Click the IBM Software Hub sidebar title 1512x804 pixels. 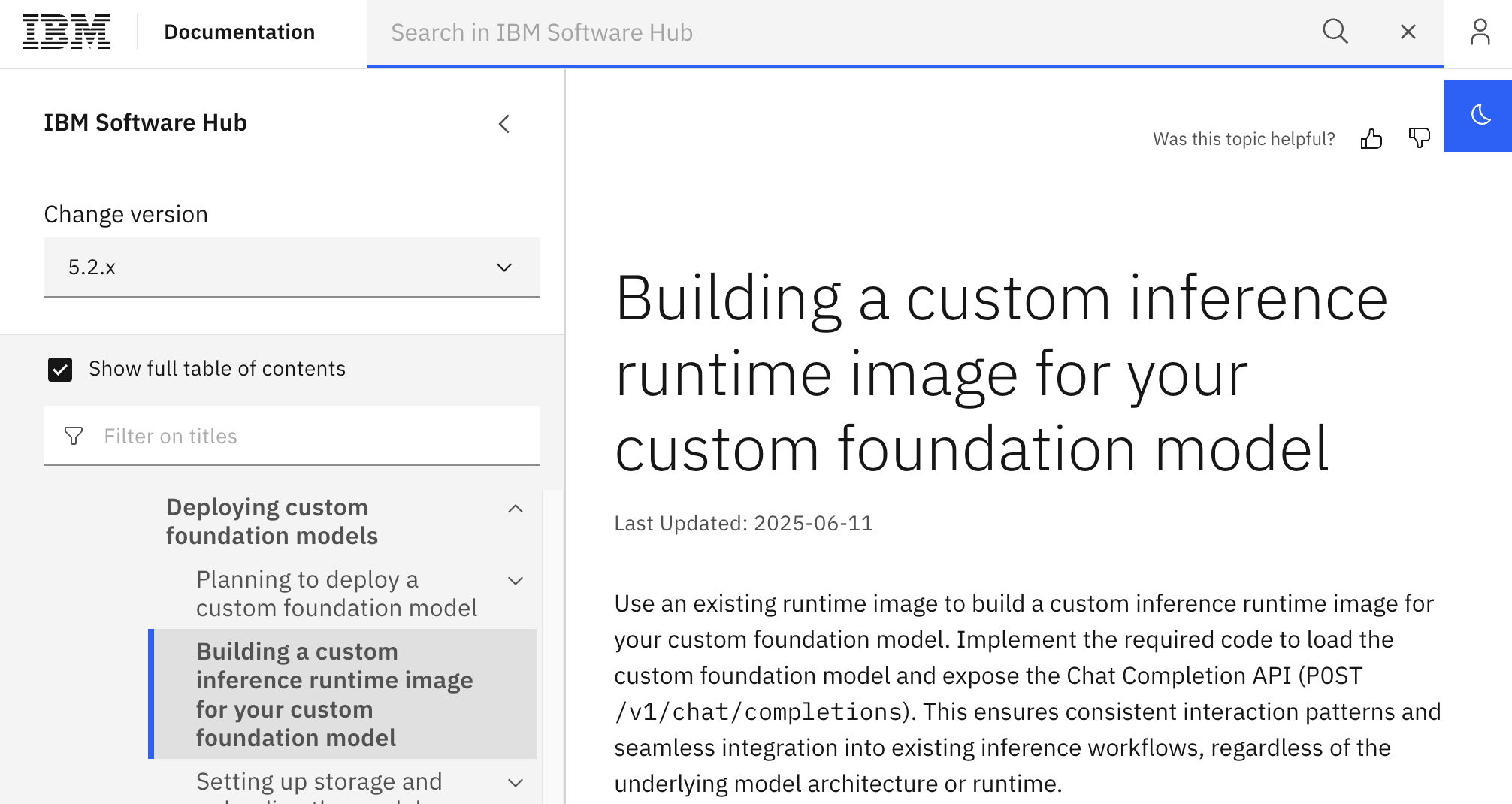point(145,122)
